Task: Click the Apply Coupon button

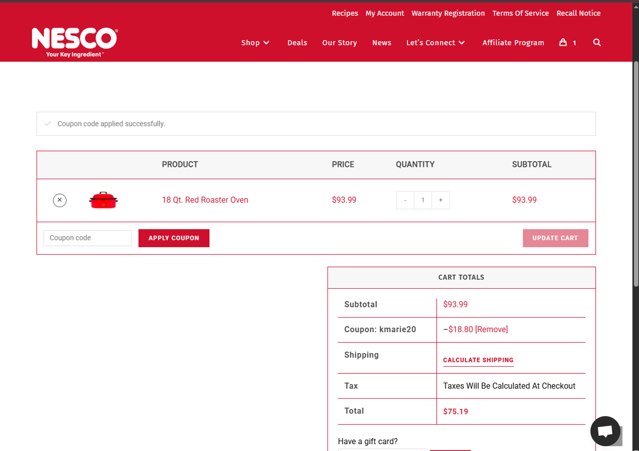Action: point(174,238)
